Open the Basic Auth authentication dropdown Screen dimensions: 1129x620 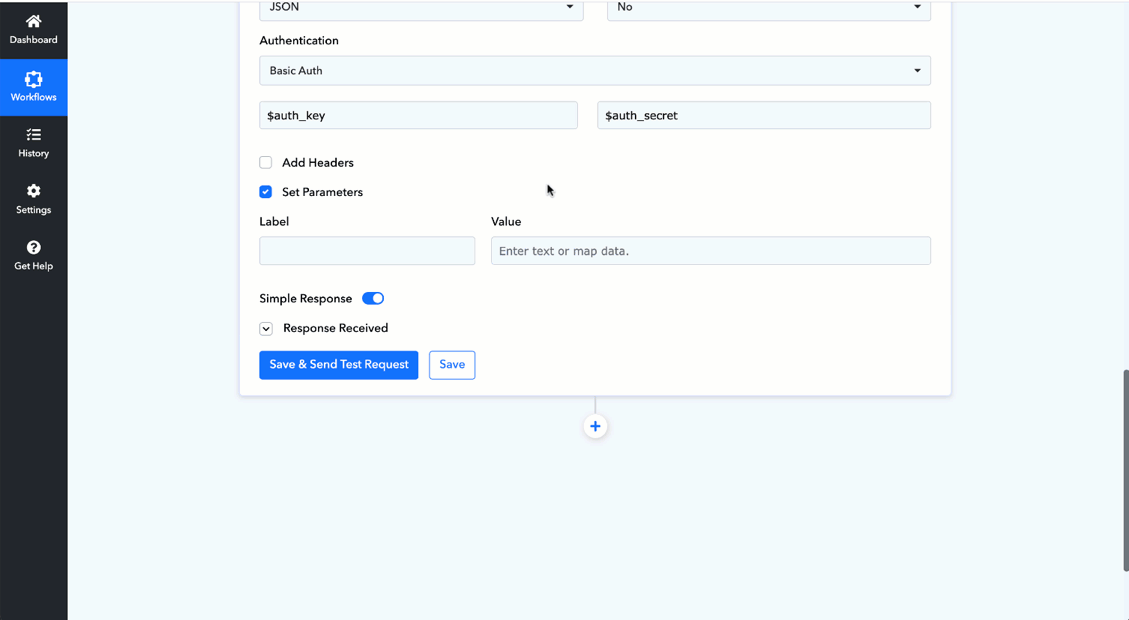[x=595, y=71]
